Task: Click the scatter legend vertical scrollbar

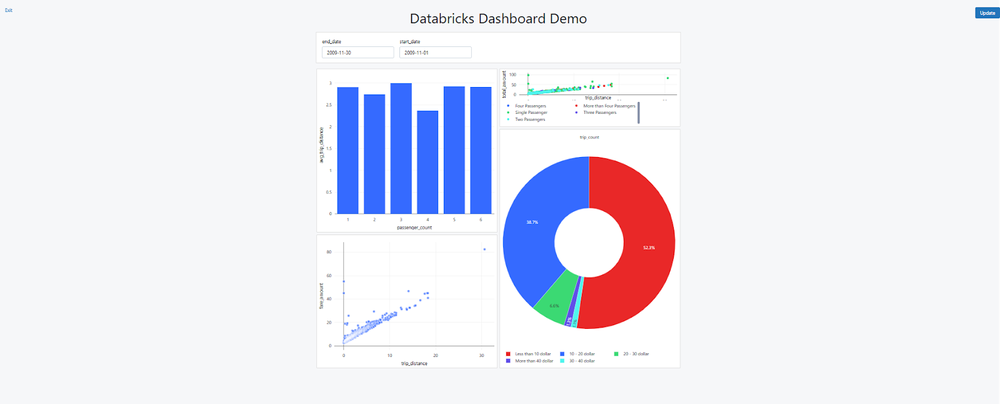Action: point(638,113)
